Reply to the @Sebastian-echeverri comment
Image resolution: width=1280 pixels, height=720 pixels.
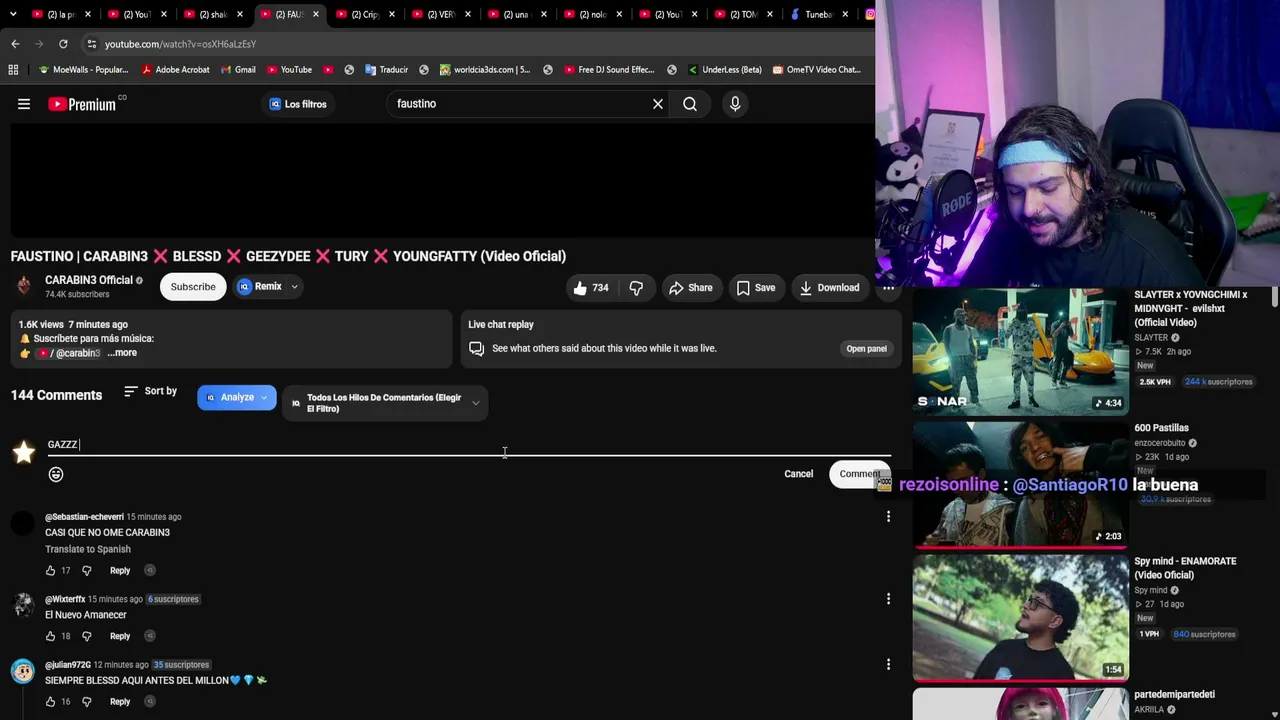(120, 571)
